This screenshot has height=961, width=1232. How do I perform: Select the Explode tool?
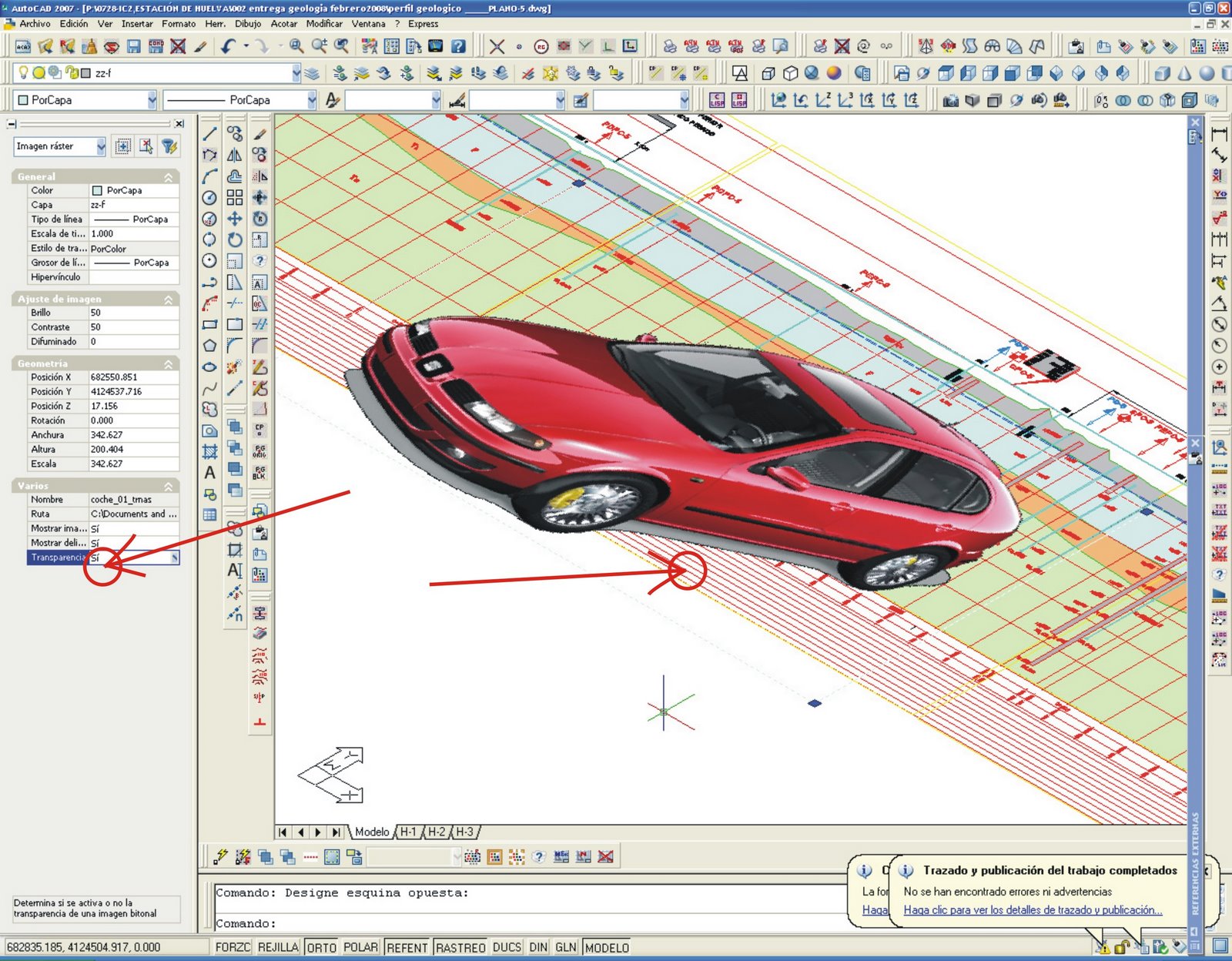(235, 367)
